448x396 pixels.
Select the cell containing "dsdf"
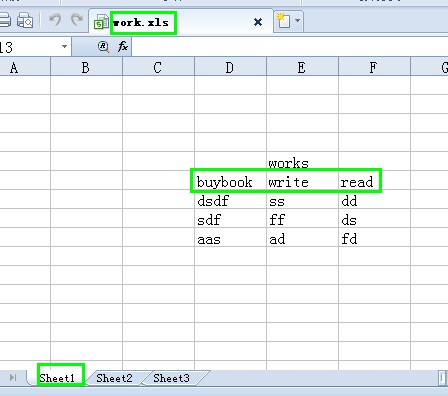pyautogui.click(x=230, y=199)
